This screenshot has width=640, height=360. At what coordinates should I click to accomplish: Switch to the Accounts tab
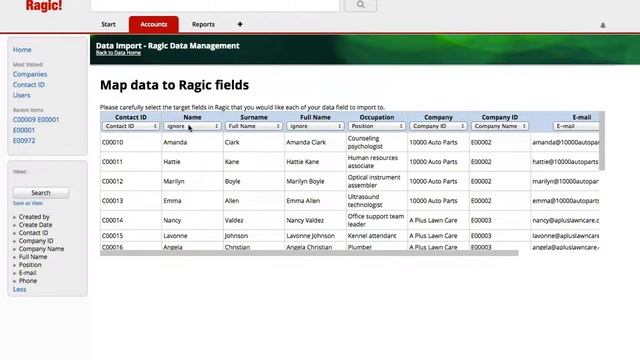[x=153, y=24]
